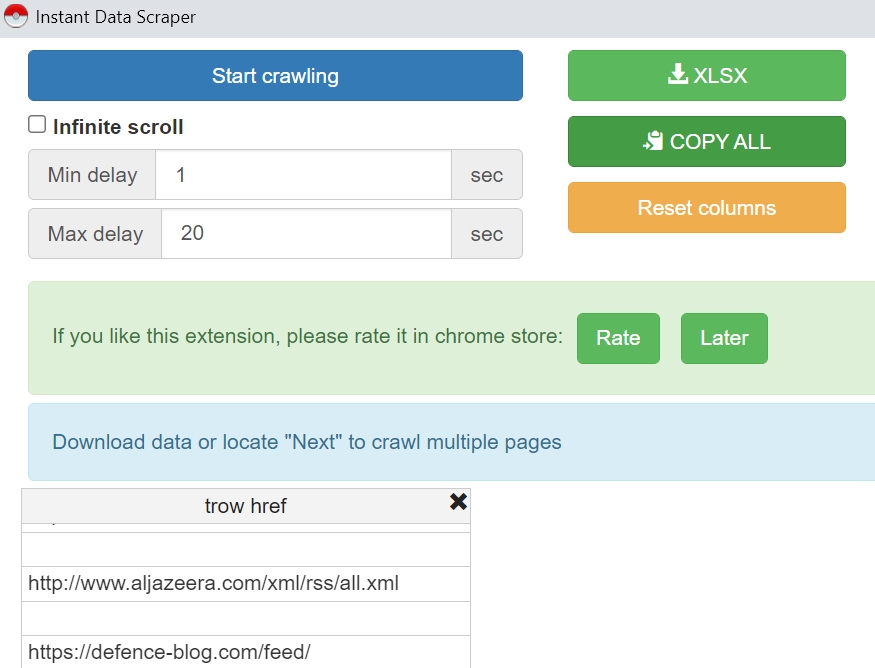875x668 pixels.
Task: Click the download icon on XLSX button
Action: pos(677,74)
